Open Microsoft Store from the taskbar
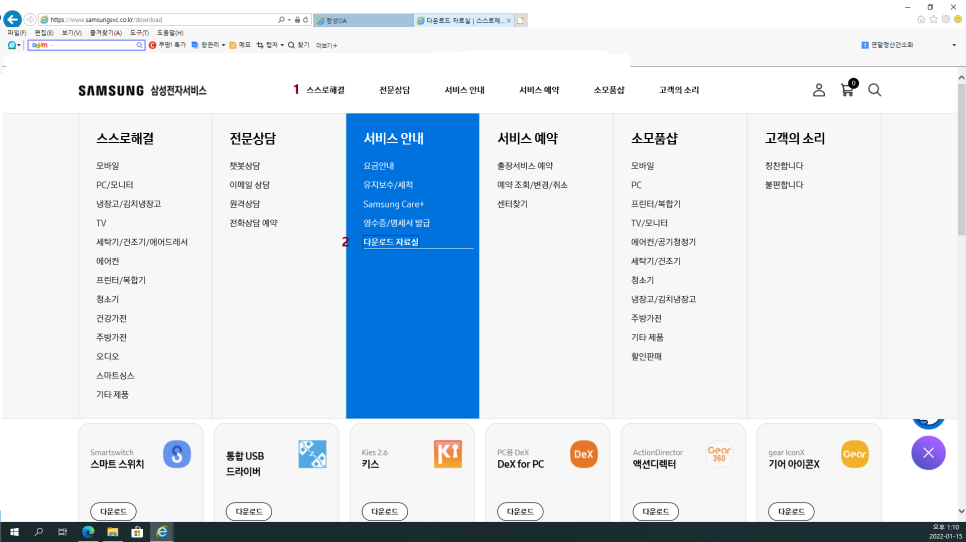966x542 pixels. (137, 532)
